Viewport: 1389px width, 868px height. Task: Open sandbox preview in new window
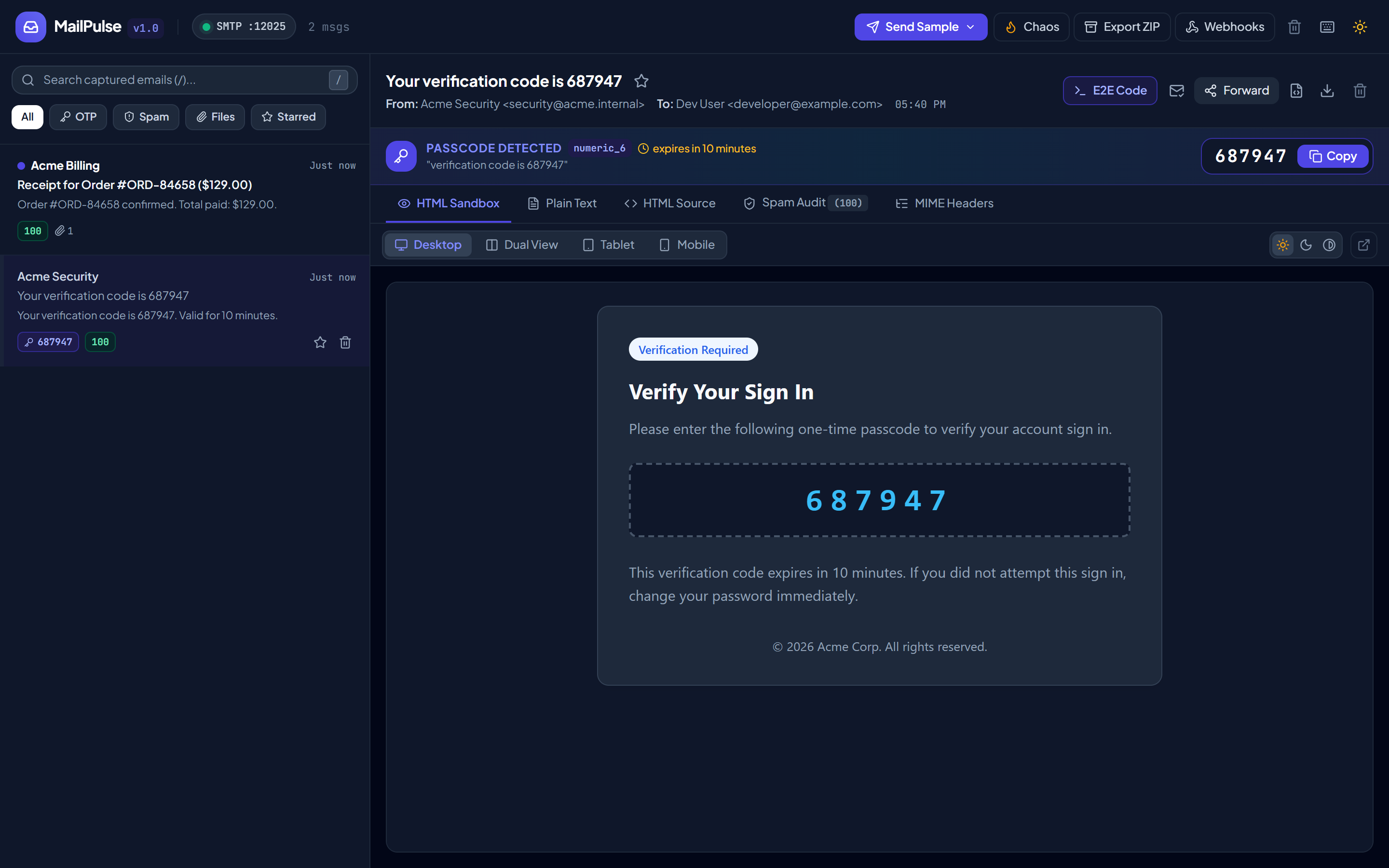pos(1364,245)
